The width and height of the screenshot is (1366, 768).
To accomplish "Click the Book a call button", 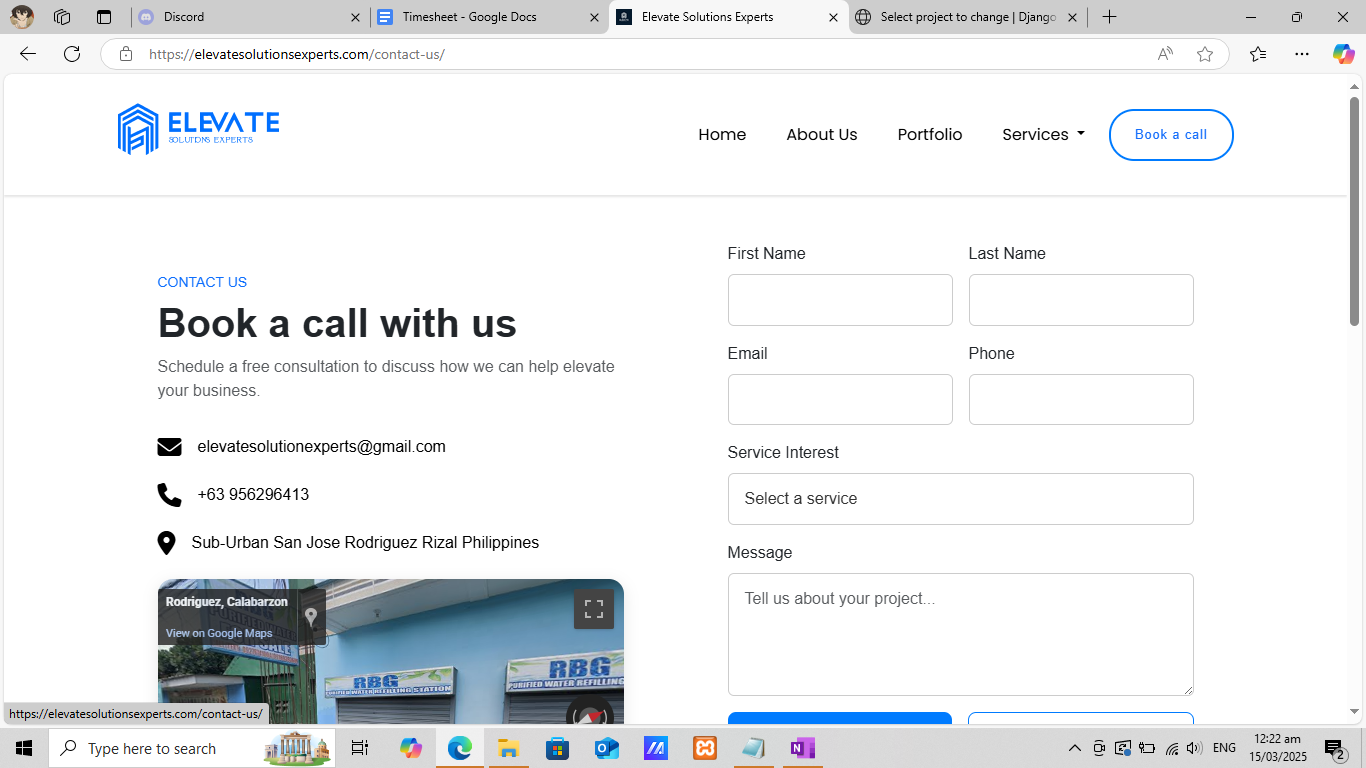I will click(x=1171, y=134).
